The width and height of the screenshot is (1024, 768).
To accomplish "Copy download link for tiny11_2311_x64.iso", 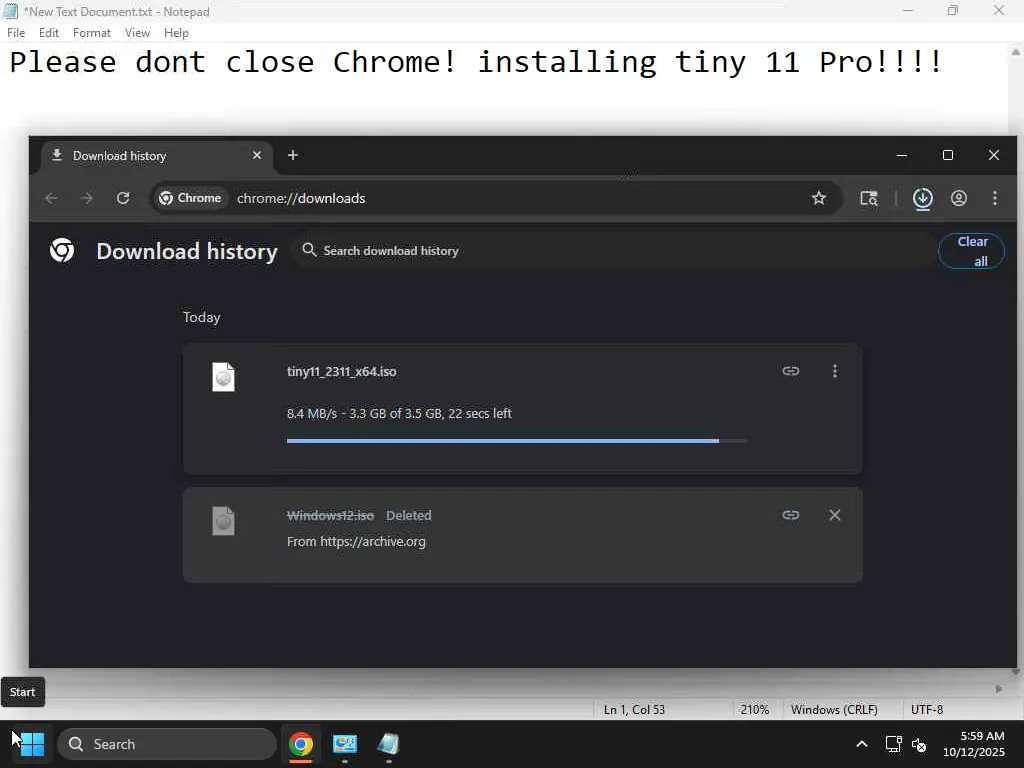I will [x=791, y=371].
